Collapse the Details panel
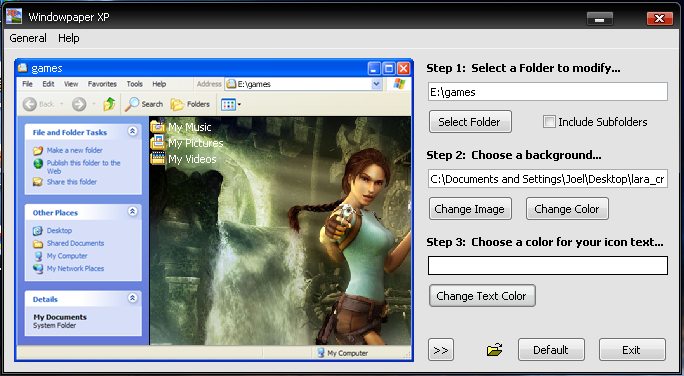Image resolution: width=684 pixels, height=376 pixels. coord(133,298)
